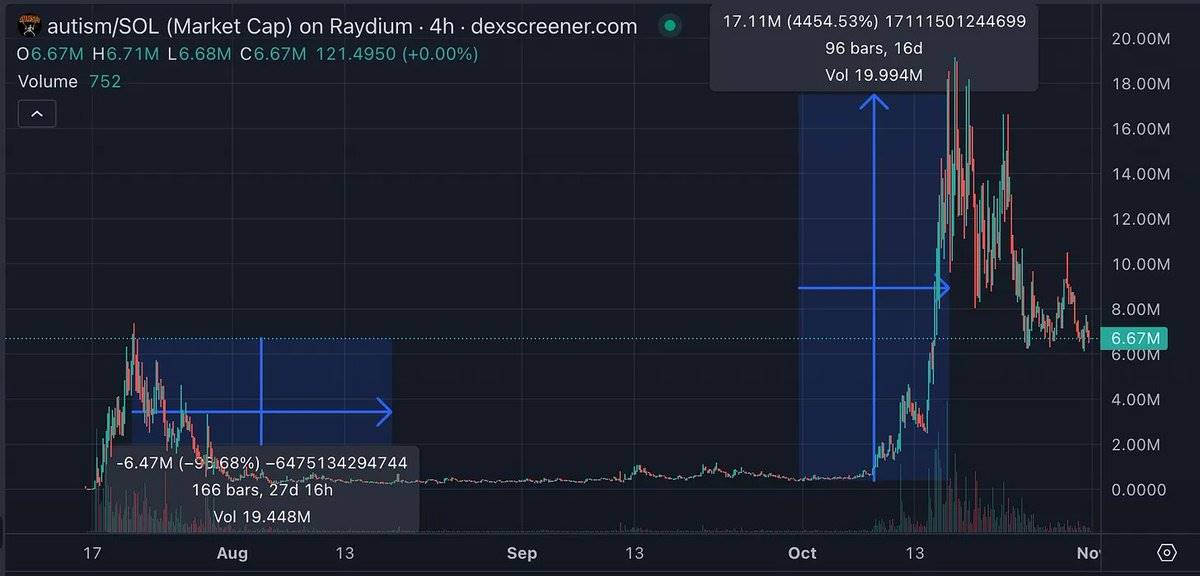Select the -6.47M loss measurement label
This screenshot has width=1200, height=576.
pyautogui.click(x=261, y=463)
